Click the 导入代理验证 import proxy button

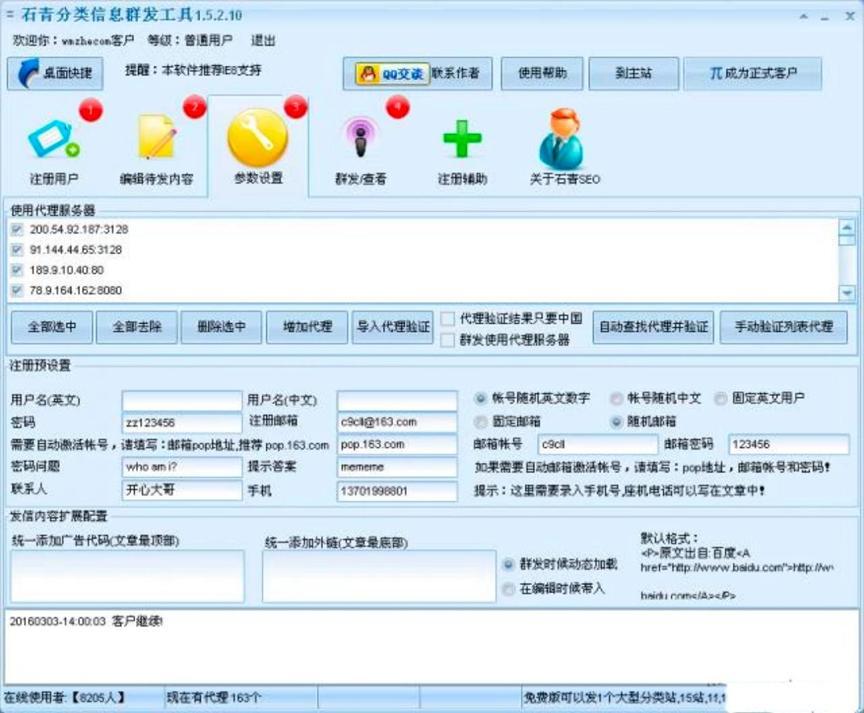(x=392, y=327)
